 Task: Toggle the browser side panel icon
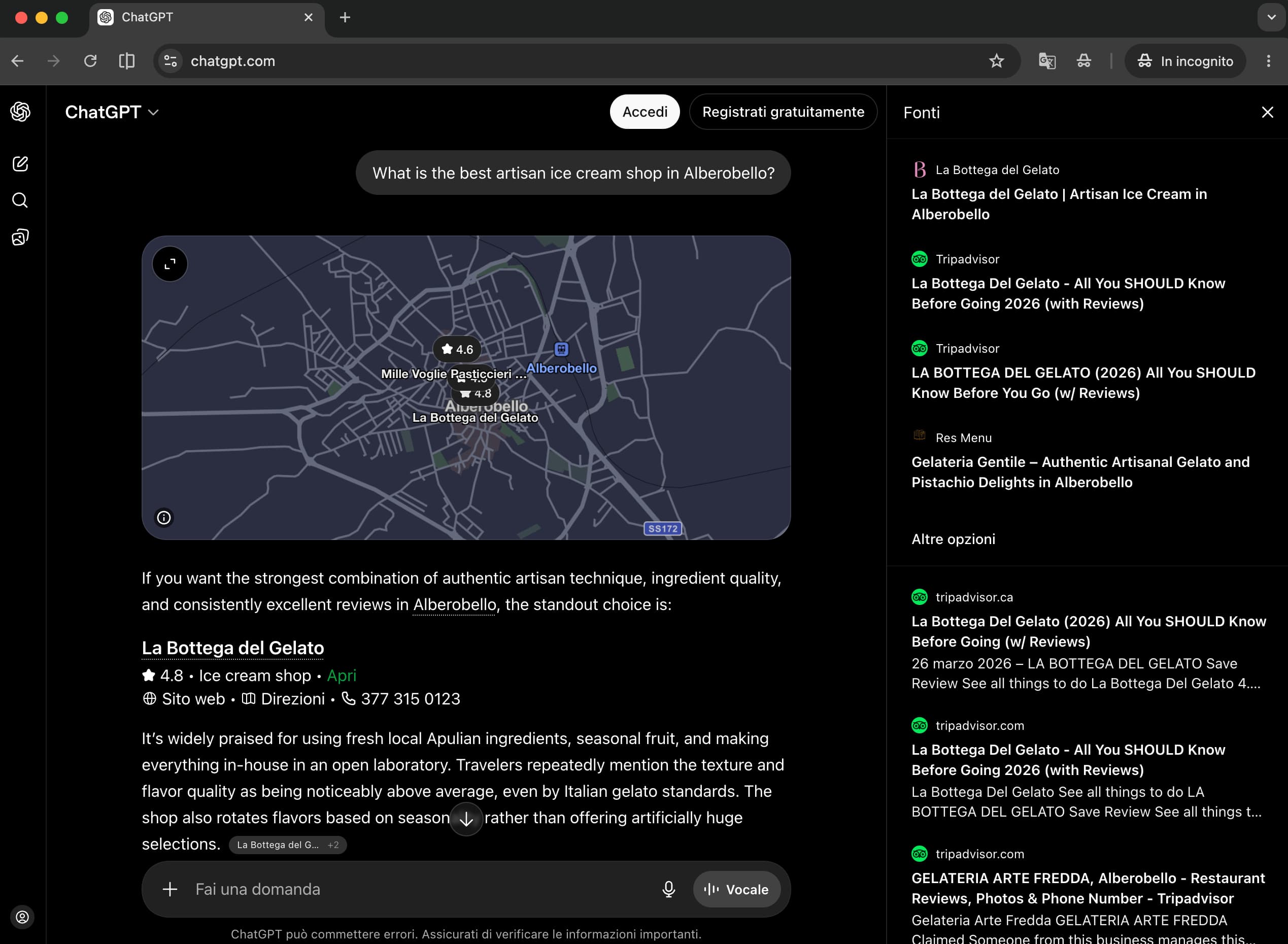click(x=127, y=61)
